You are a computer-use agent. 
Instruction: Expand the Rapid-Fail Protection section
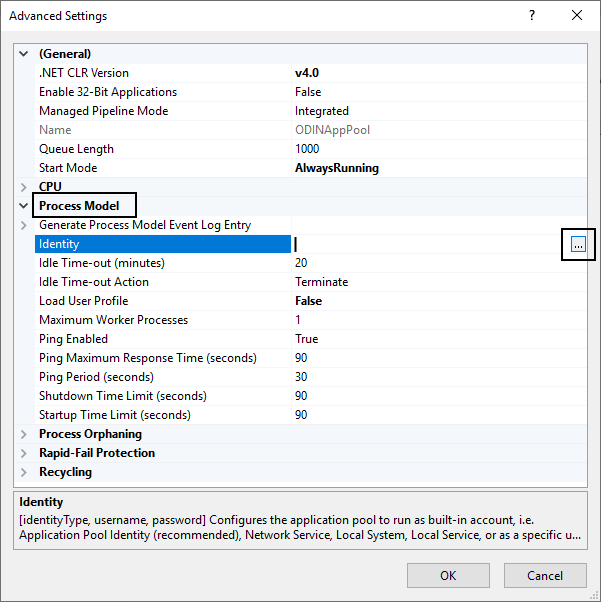24,453
